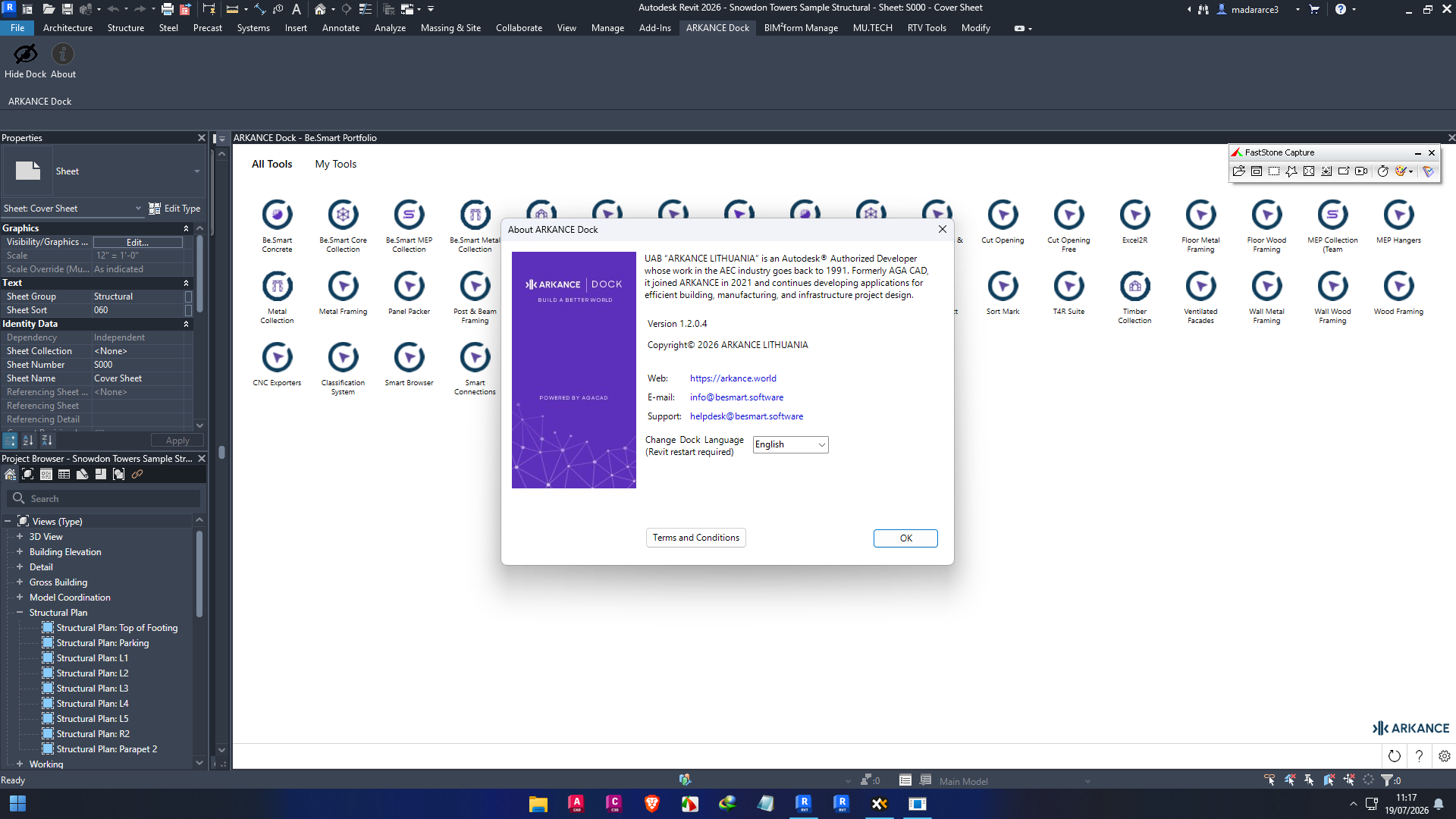Viewport: 1456px width, 819px height.
Task: Collapse the Graphics properties section
Action: [x=186, y=228]
